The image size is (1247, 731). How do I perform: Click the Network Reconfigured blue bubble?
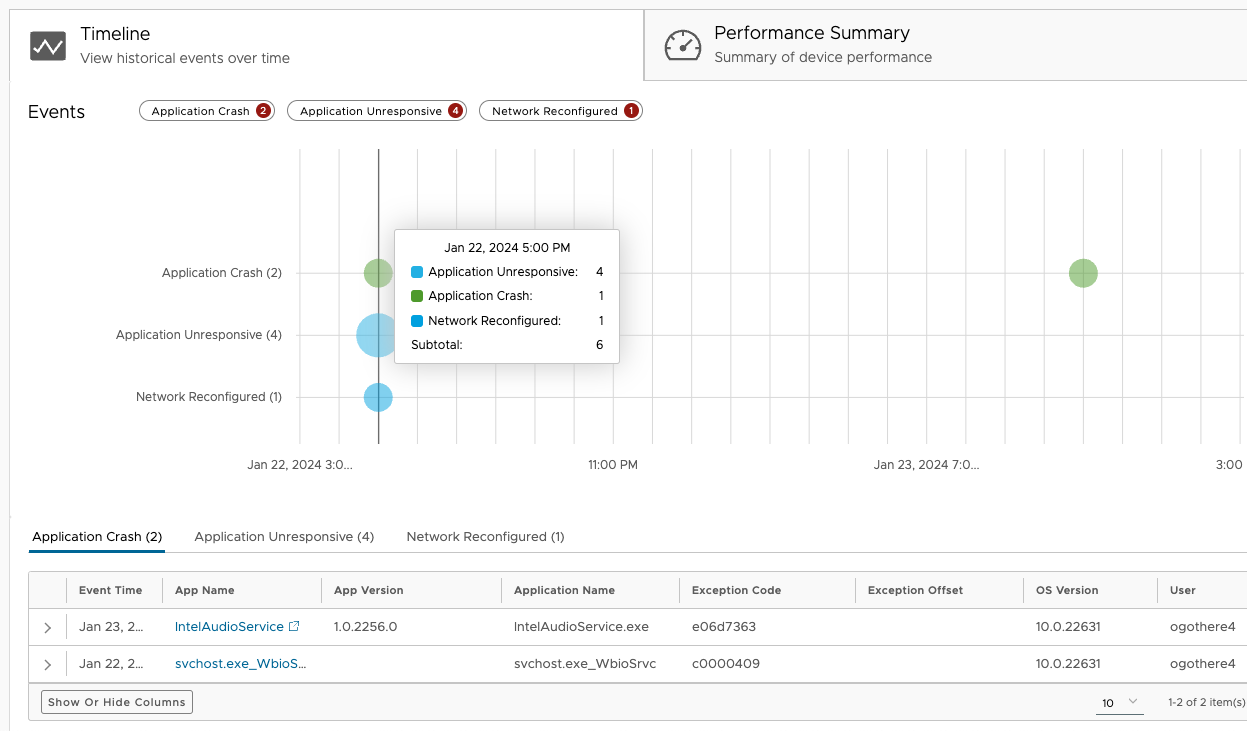click(378, 397)
